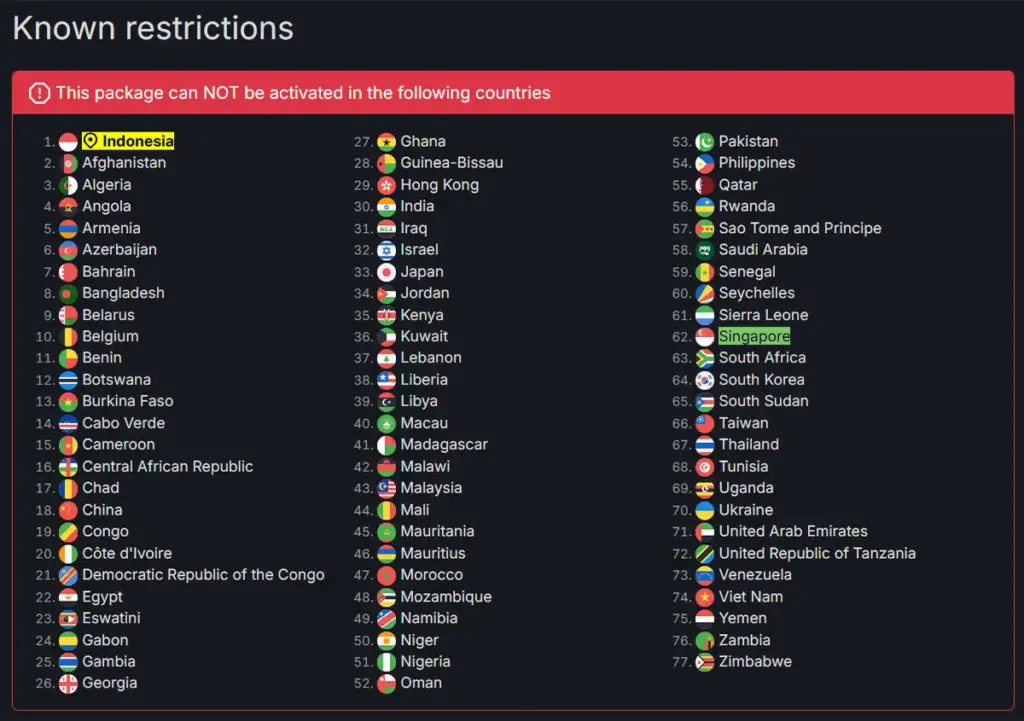Click the Known restrictions heading
Image resolution: width=1024 pixels, height=721 pixels.
(153, 28)
